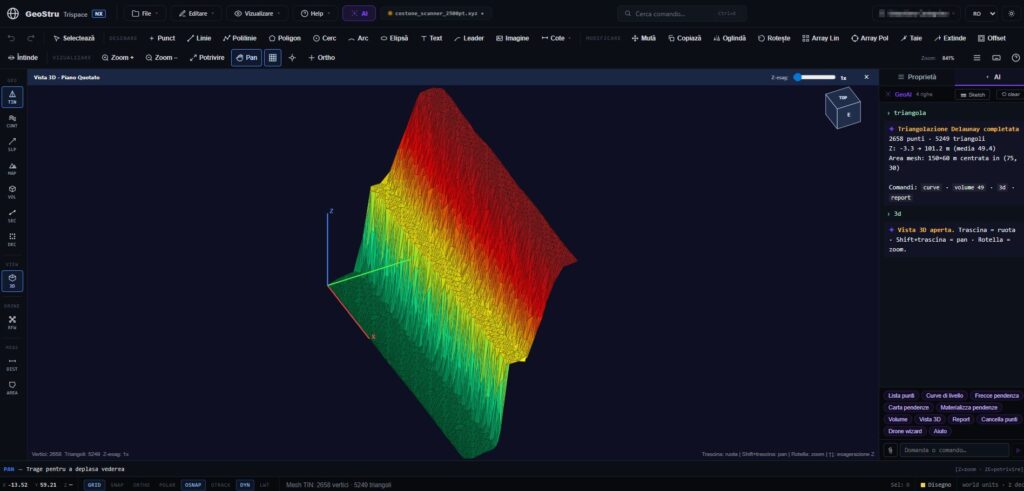Choose the Linie drawing tool

[x=199, y=39]
